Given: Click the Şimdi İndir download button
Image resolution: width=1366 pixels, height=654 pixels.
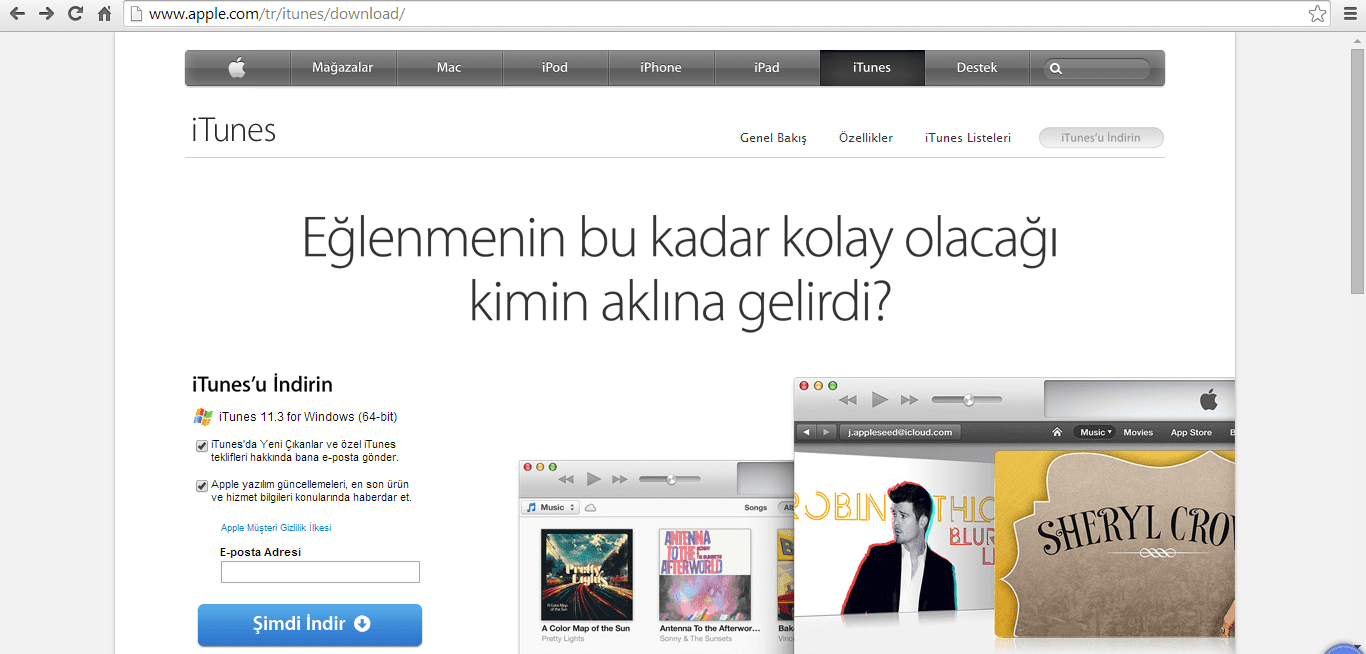Looking at the screenshot, I should [310, 624].
